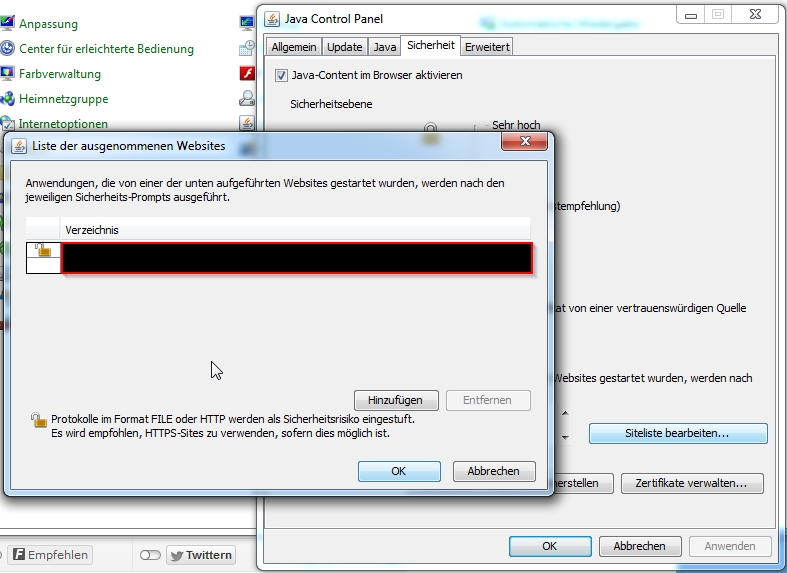787x573 pixels.
Task: Open Farbverwaltung item
Action: coord(60,74)
